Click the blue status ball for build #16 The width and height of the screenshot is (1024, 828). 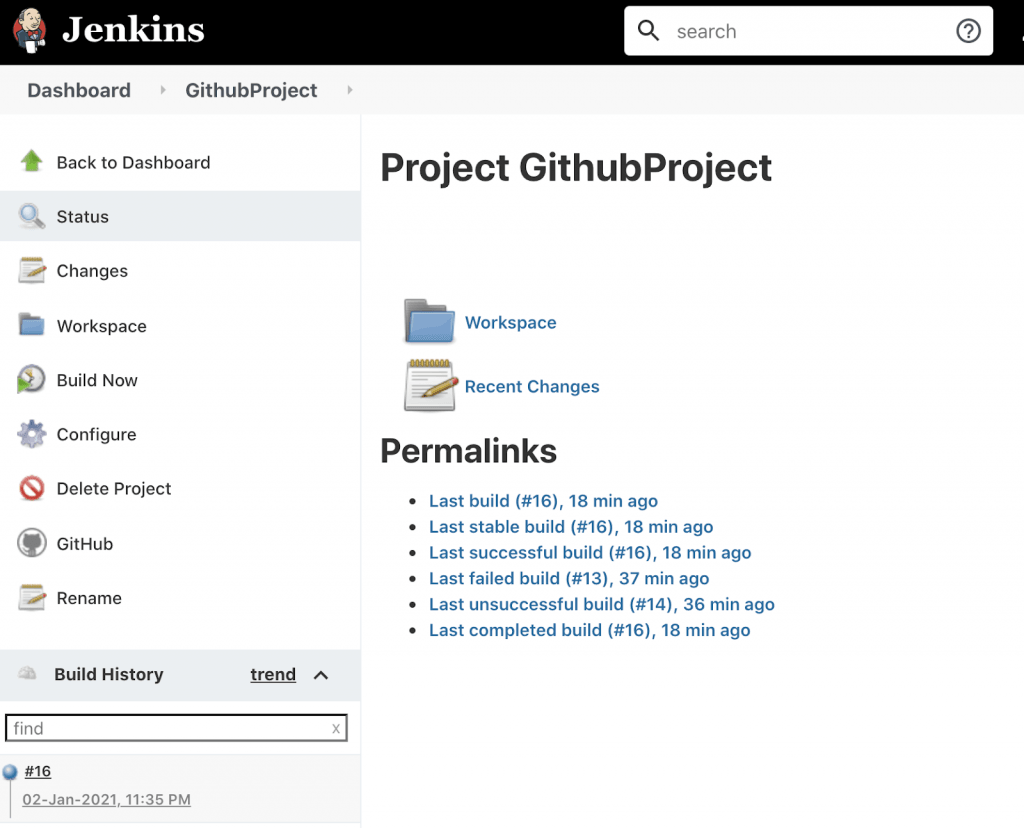[x=10, y=772]
